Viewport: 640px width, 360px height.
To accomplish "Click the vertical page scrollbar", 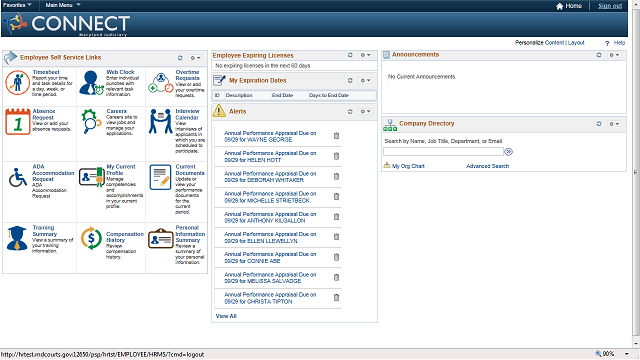I will pos(636,173).
